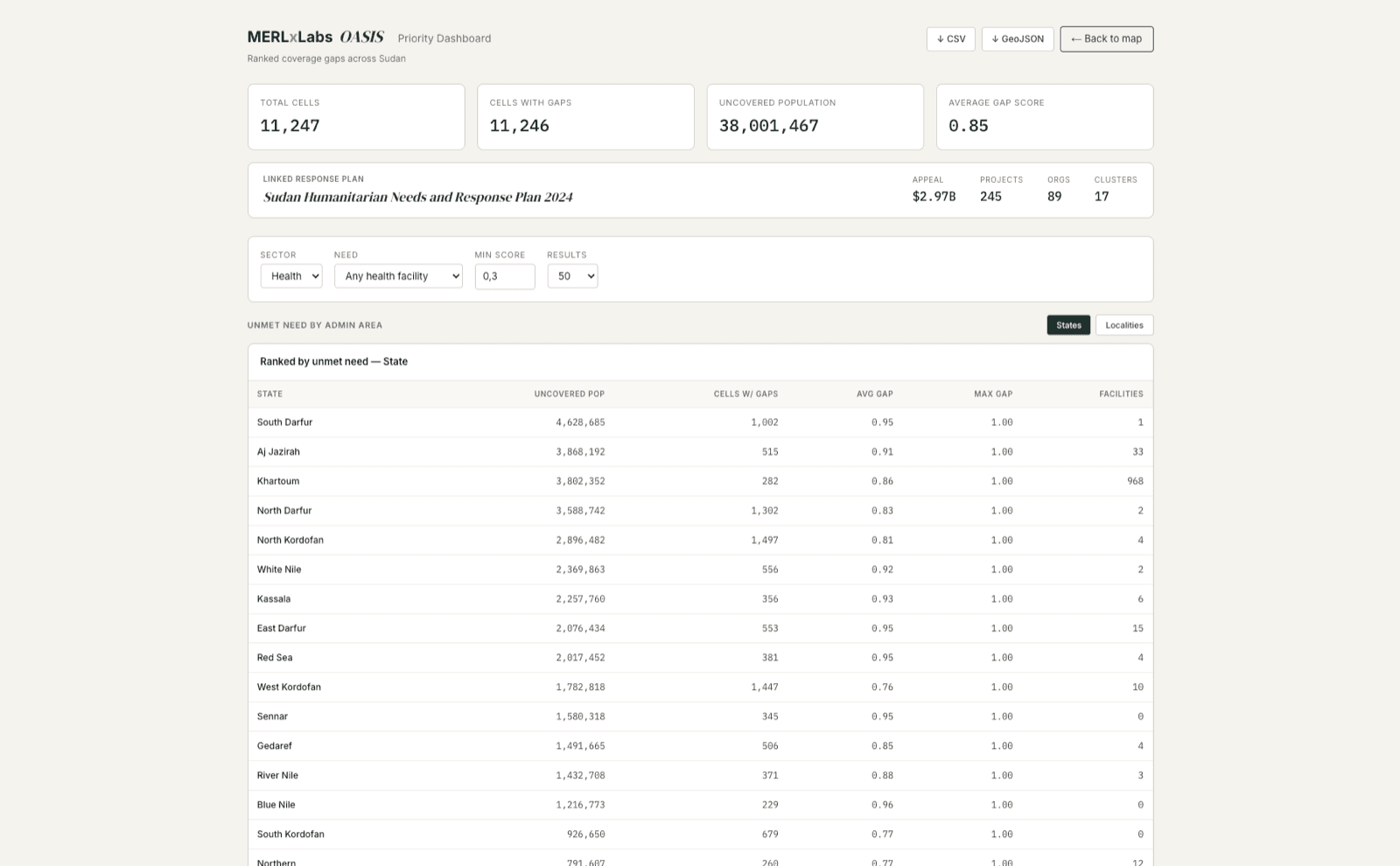
Task: Click the Projects count 245
Action: tap(990, 197)
